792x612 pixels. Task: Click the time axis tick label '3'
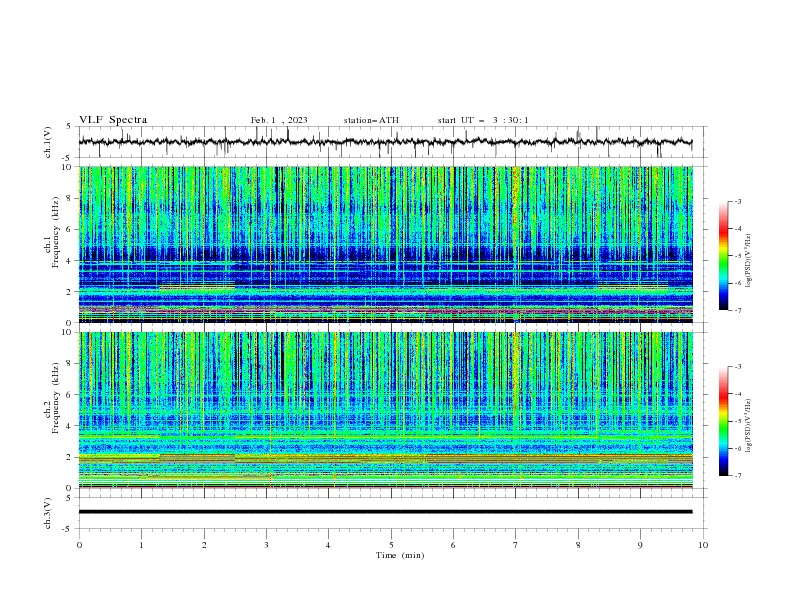click(266, 545)
